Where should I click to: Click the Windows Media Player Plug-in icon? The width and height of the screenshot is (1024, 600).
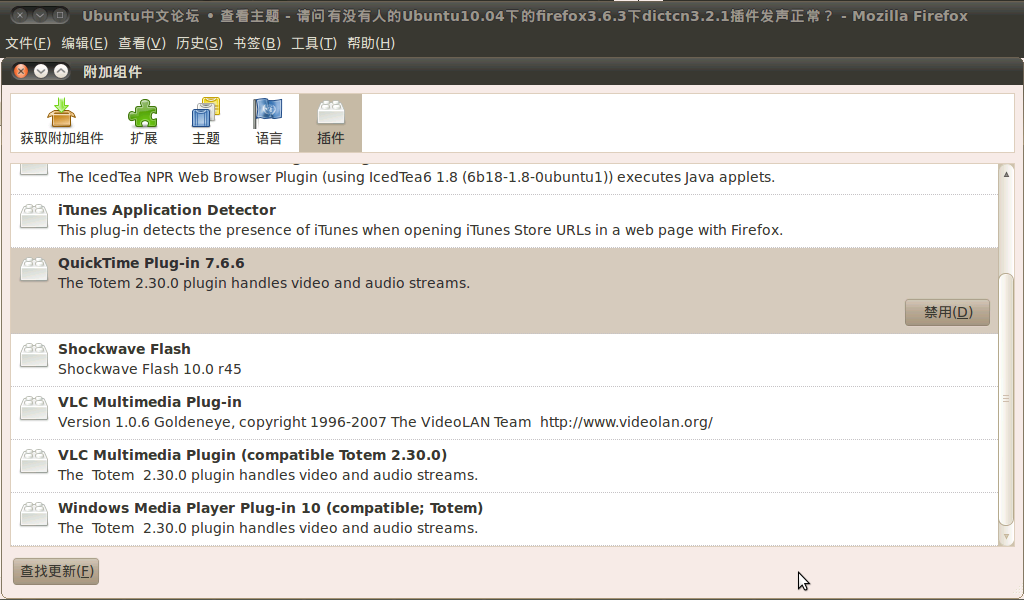pyautogui.click(x=33, y=514)
